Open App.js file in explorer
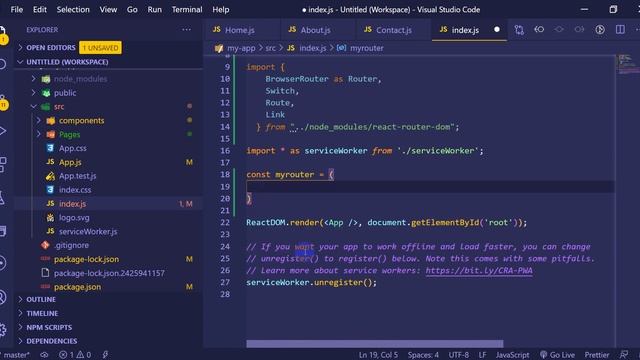Image resolution: width=640 pixels, height=360 pixels. tap(70, 162)
